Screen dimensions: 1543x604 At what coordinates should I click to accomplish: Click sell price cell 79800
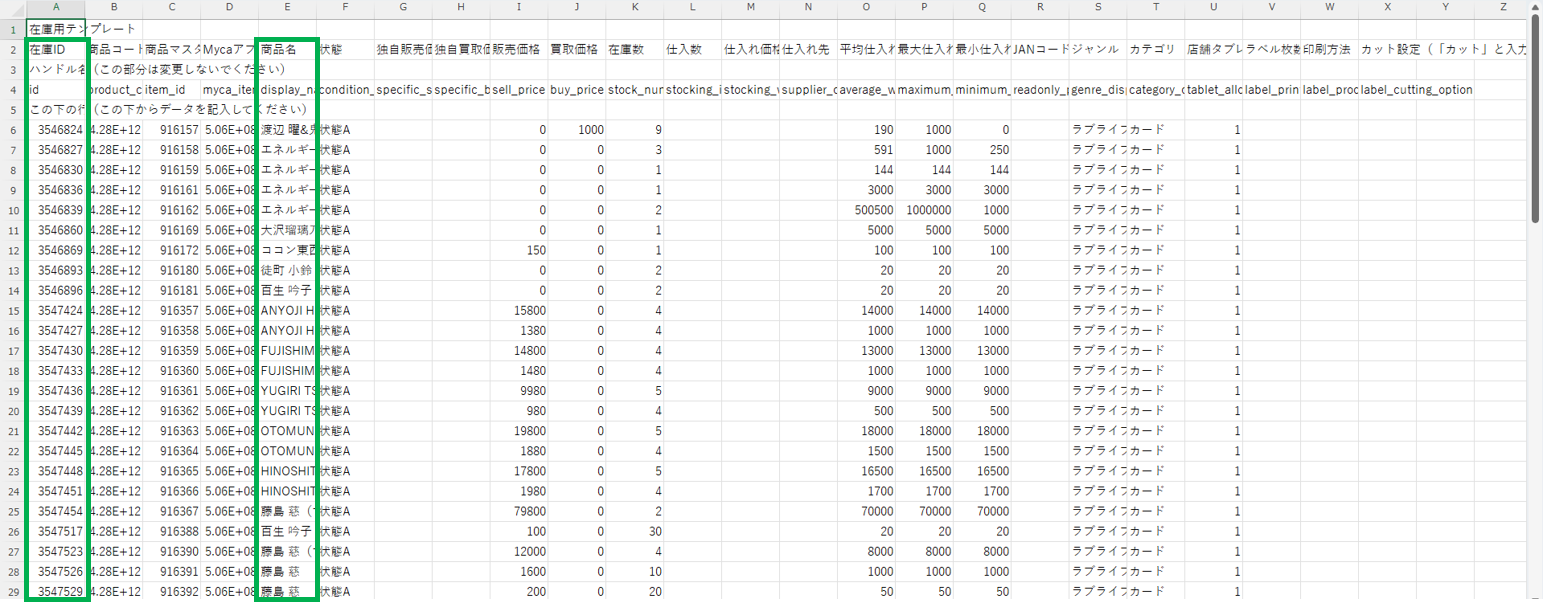(x=519, y=511)
